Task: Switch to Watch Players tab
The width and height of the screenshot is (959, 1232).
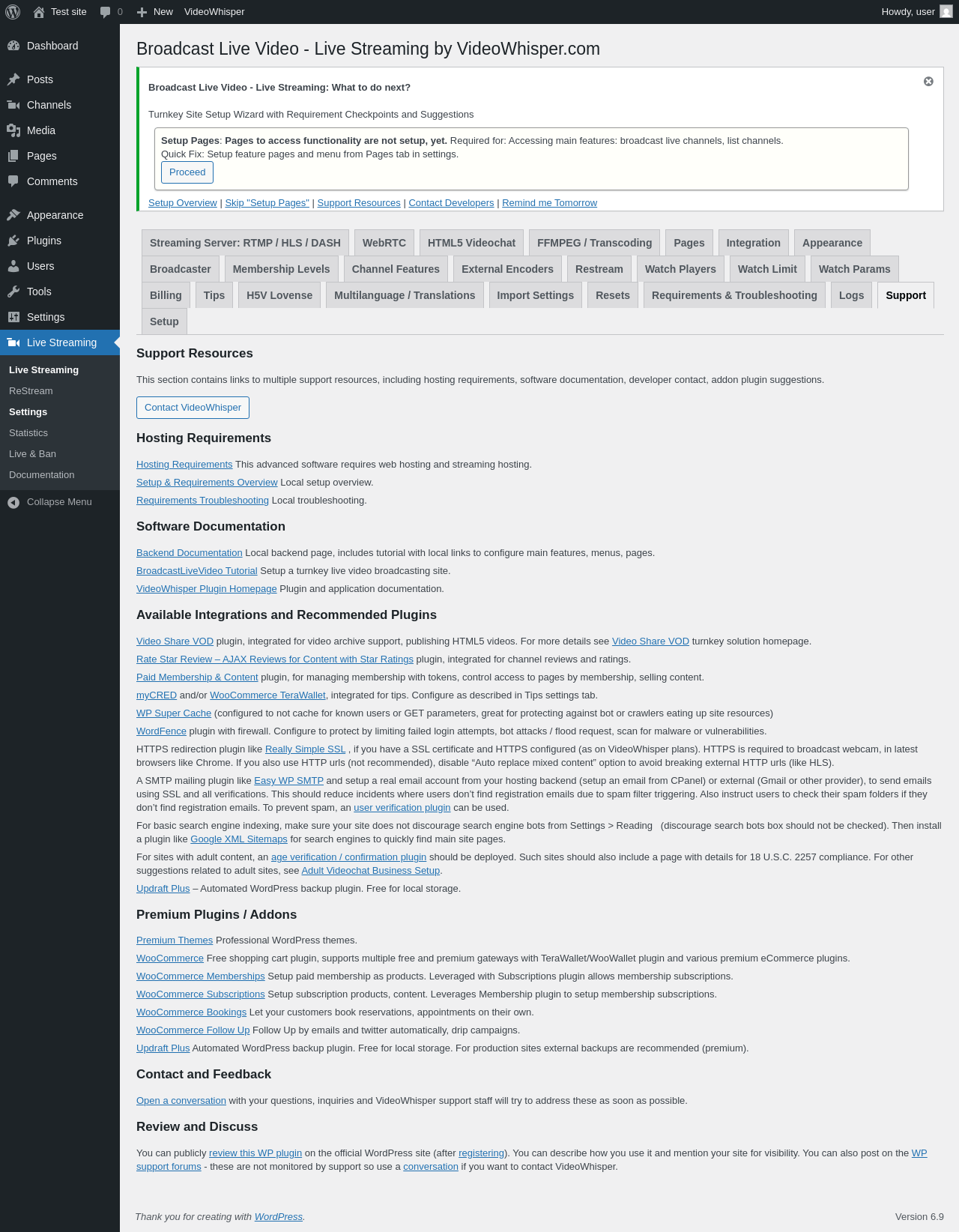Action: (x=680, y=269)
